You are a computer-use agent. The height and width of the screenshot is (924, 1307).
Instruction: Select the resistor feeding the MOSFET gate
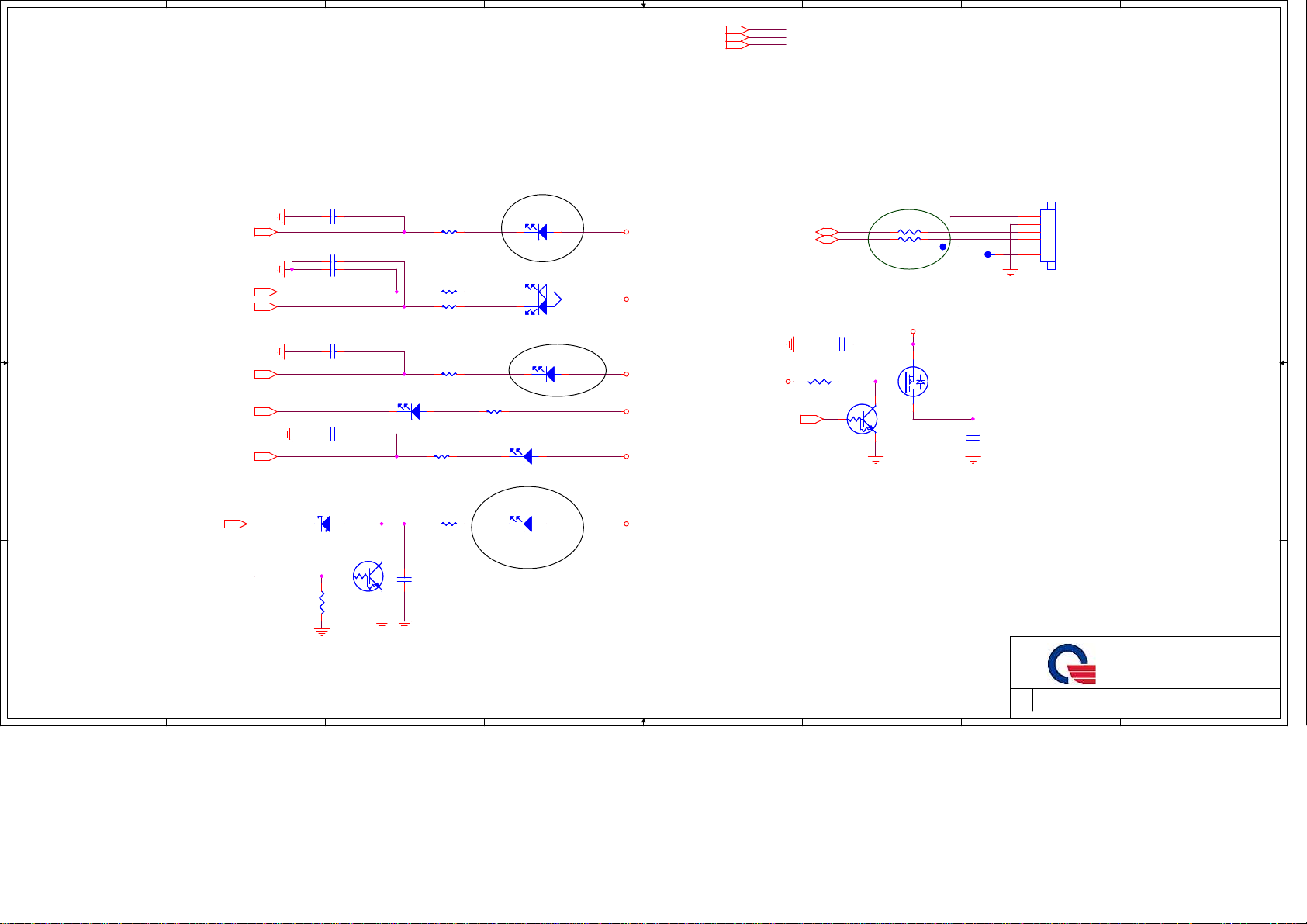click(x=820, y=382)
